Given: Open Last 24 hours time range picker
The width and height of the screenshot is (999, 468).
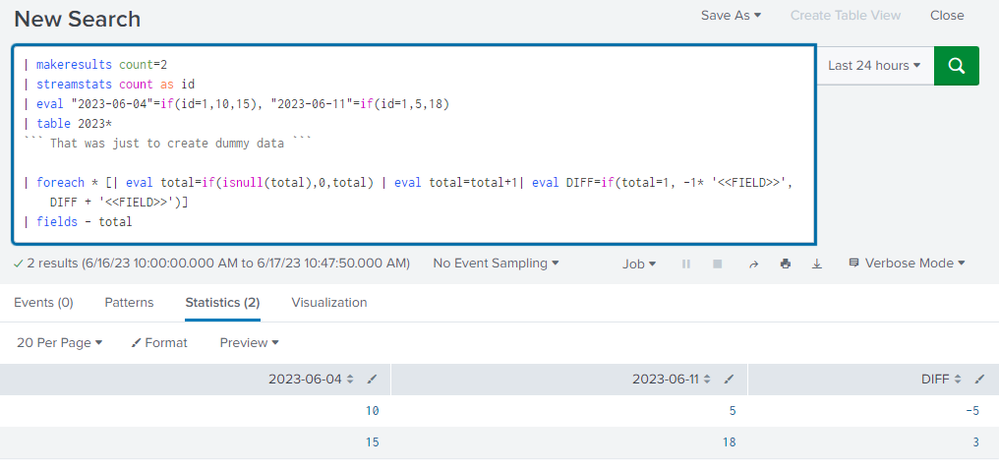Looking at the screenshot, I should pyautogui.click(x=874, y=66).
